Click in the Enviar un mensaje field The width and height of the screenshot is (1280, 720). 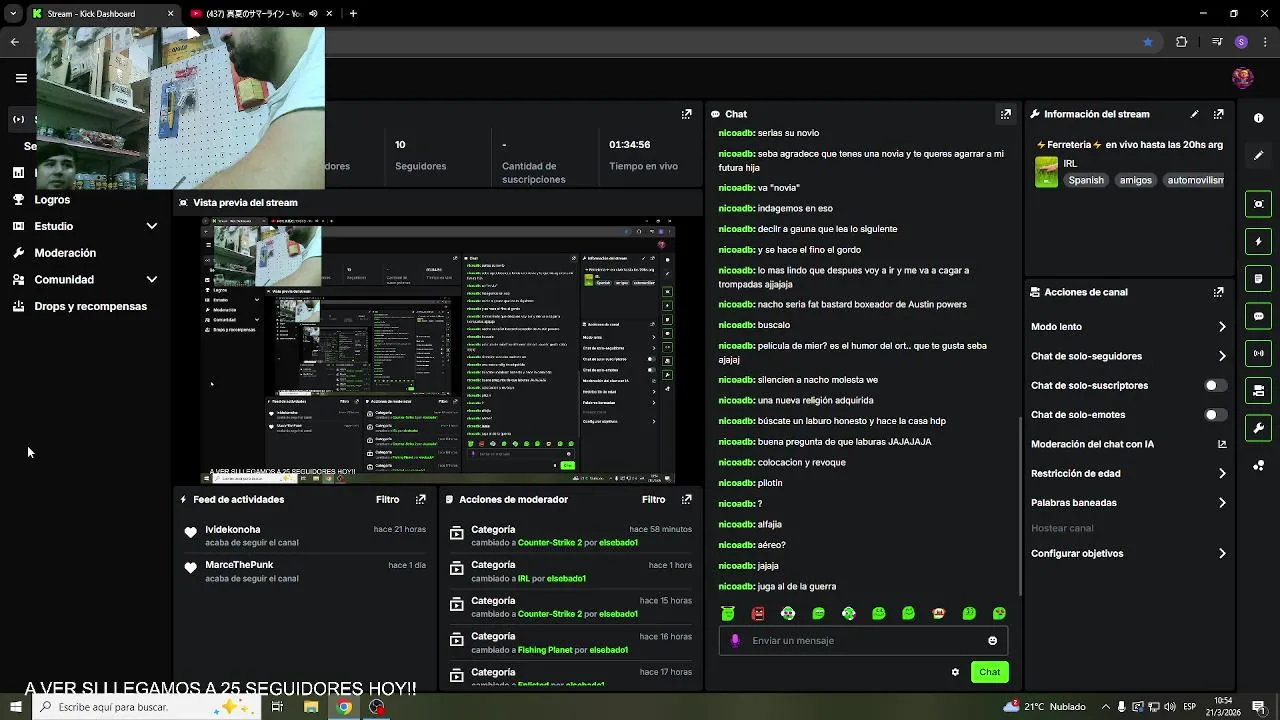863,641
